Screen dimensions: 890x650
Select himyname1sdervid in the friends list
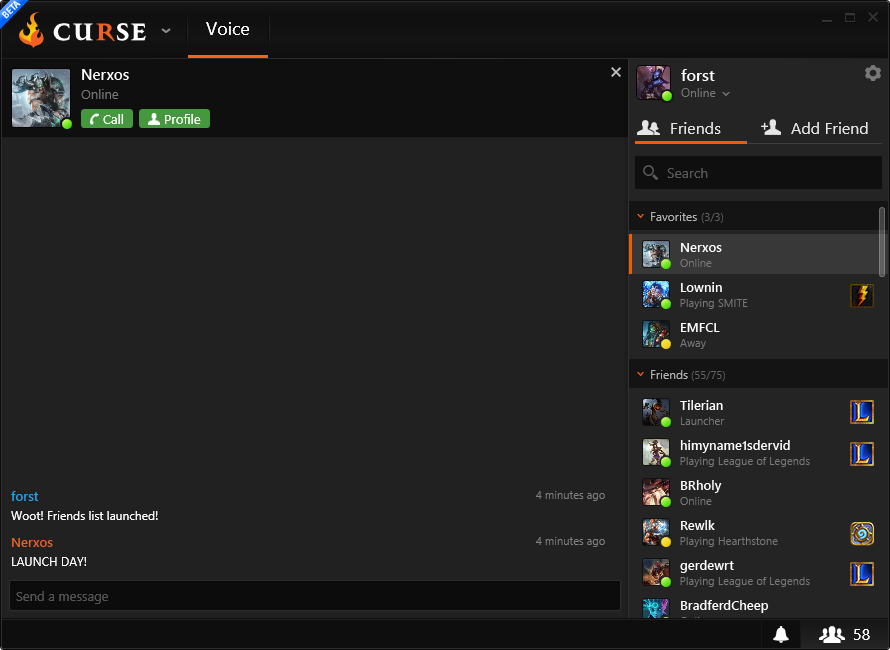[x=755, y=453]
